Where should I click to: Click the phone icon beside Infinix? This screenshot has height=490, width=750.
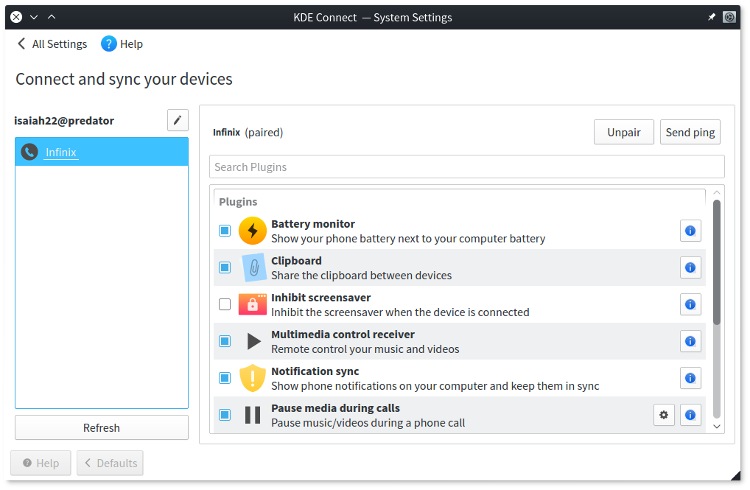29,152
